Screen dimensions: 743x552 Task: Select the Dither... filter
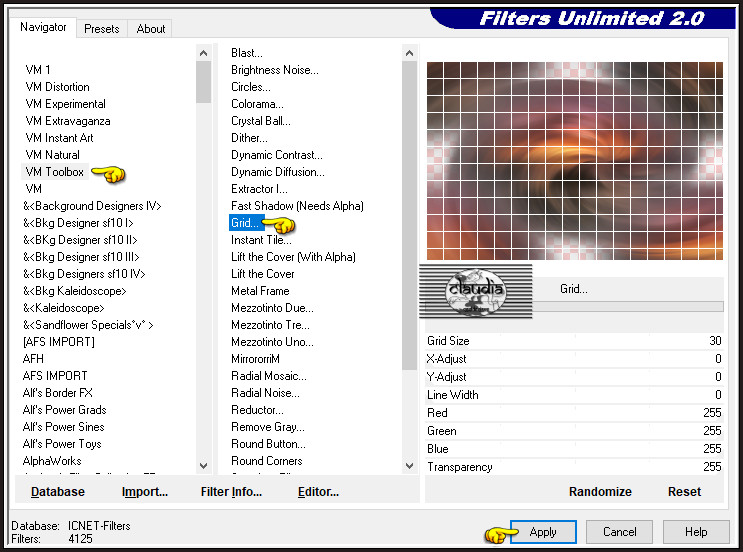(249, 138)
